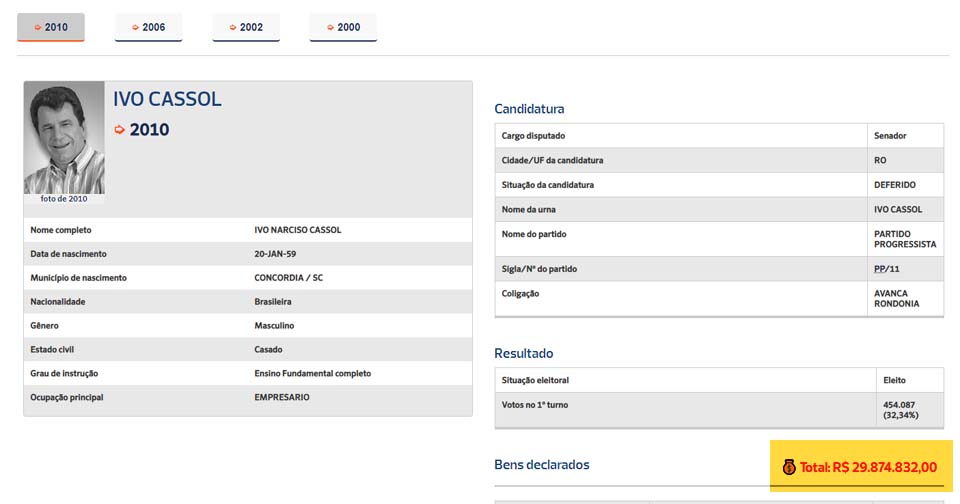Switch to the 2006 election tab
The image size is (960, 504).
tap(148, 27)
